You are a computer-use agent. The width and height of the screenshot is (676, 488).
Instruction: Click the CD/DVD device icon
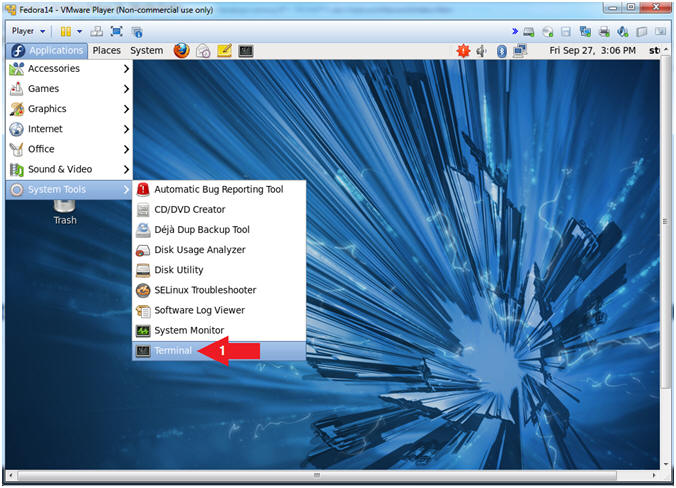point(548,31)
